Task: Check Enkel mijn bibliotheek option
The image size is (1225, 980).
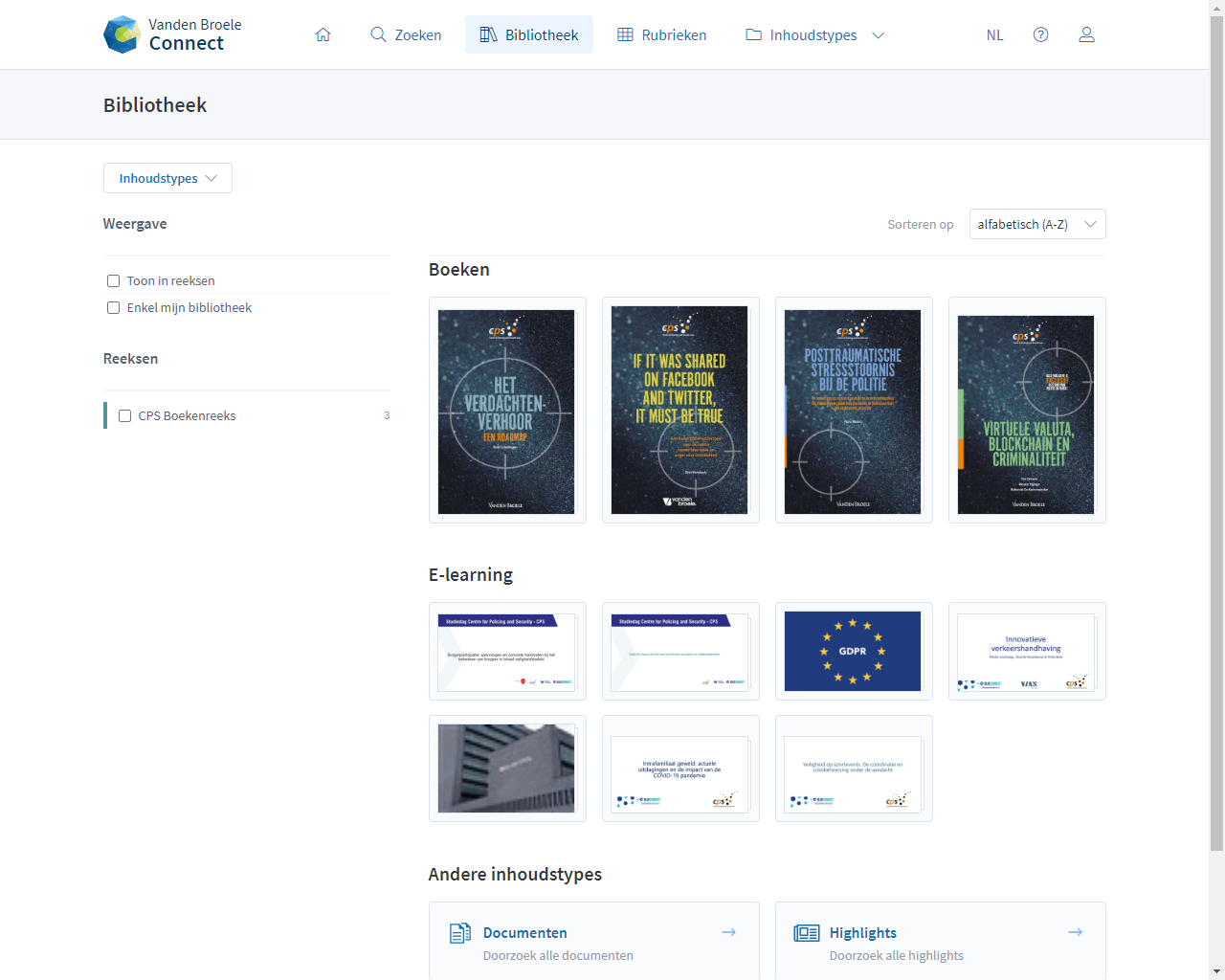Action: (x=113, y=307)
